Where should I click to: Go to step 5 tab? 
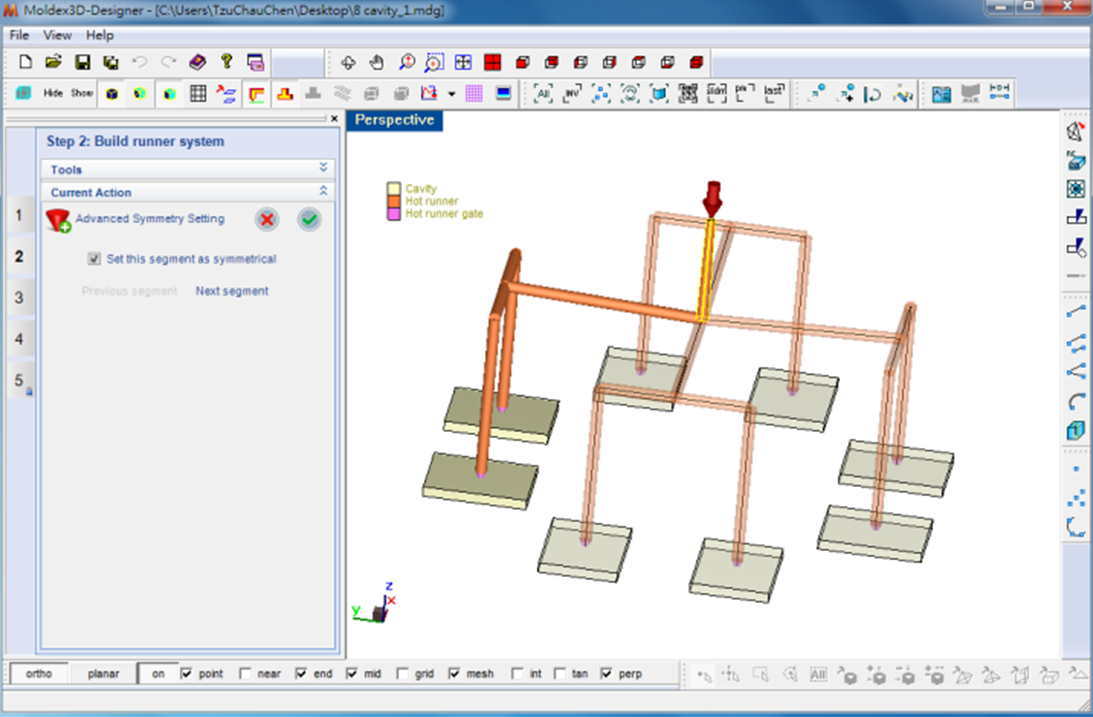tap(20, 380)
